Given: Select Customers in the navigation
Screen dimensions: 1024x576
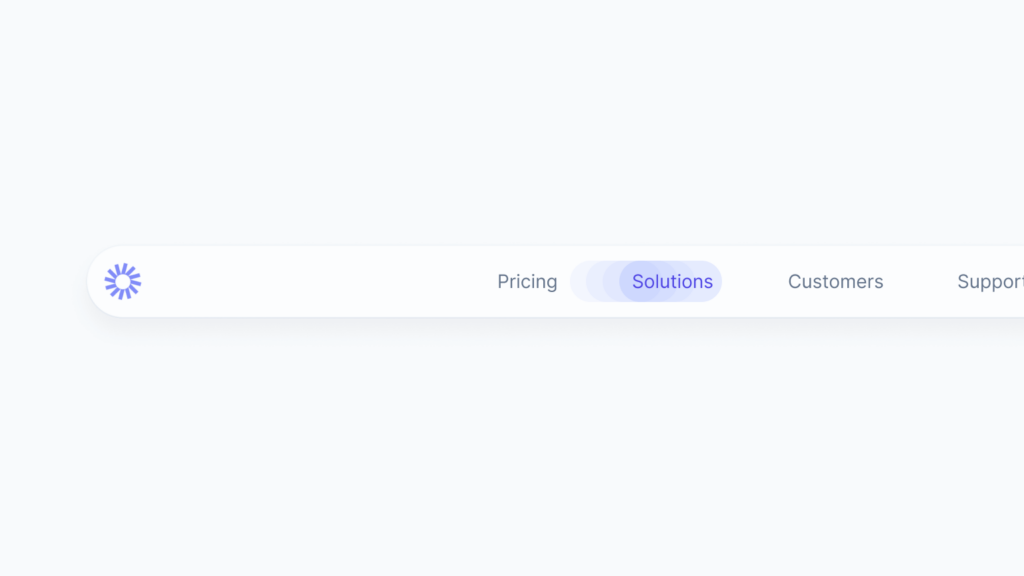Looking at the screenshot, I should tap(836, 281).
